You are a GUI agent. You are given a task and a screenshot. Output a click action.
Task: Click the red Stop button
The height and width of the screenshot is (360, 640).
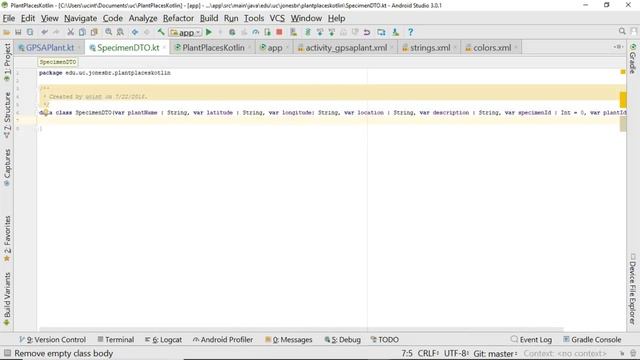[x=279, y=32]
